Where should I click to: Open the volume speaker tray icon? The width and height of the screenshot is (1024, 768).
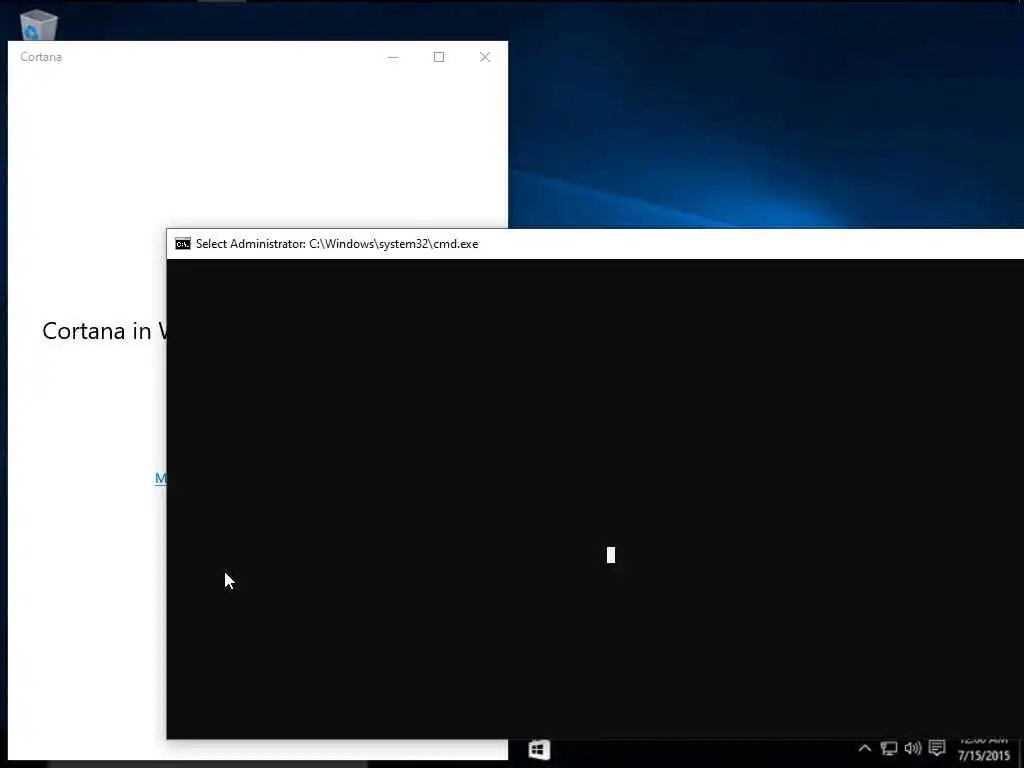pos(913,748)
